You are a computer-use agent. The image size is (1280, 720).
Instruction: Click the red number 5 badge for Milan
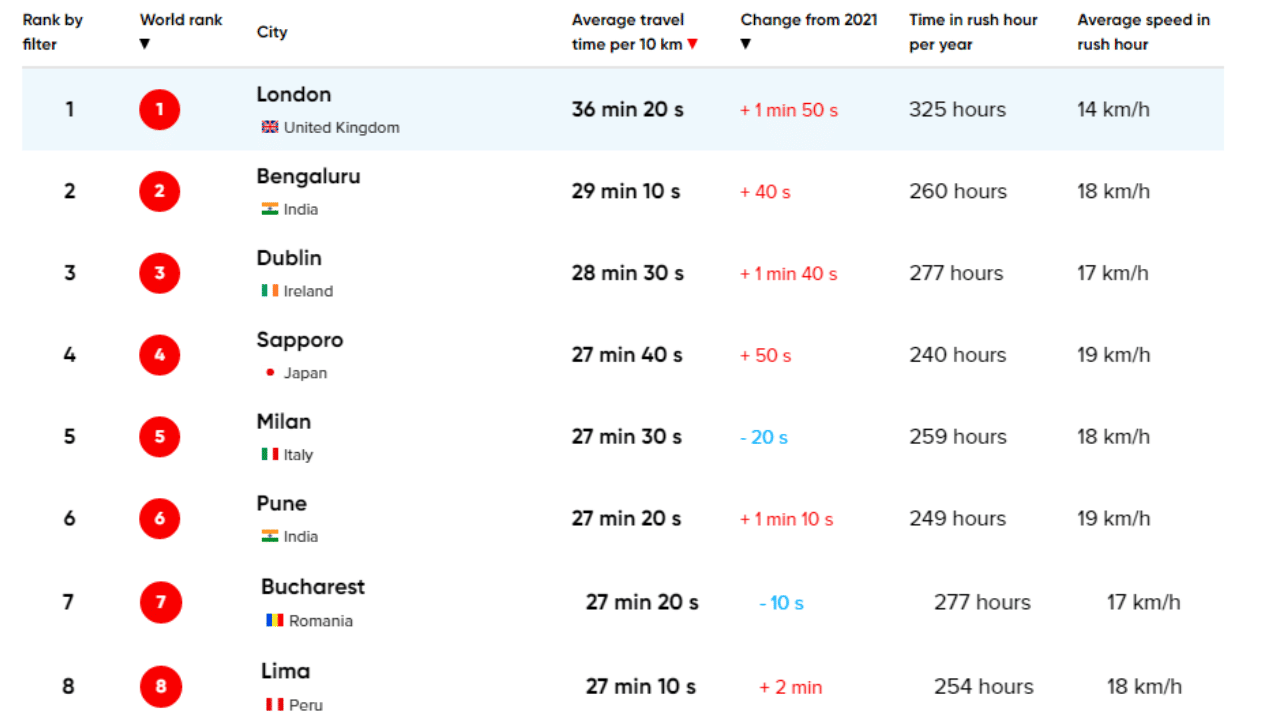click(159, 437)
